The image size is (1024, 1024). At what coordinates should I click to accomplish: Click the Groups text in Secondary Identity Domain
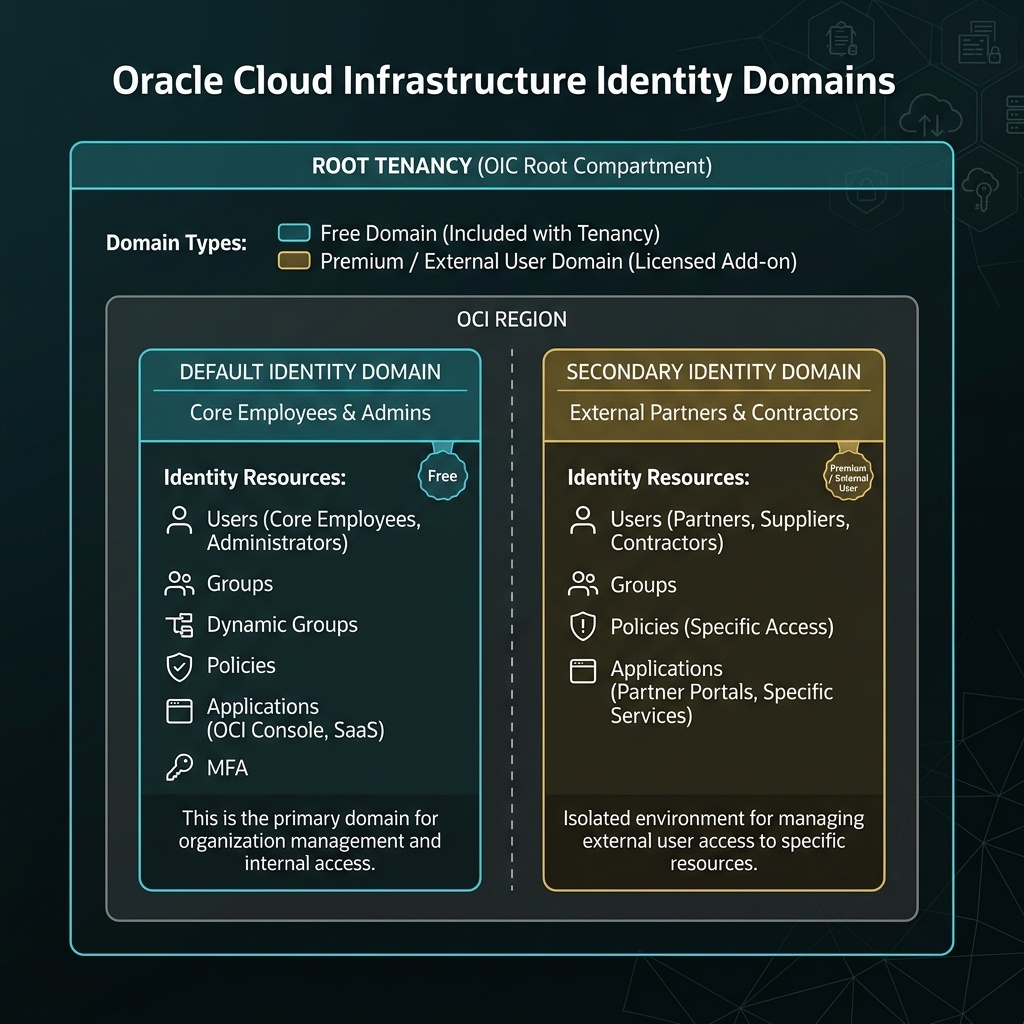tap(643, 585)
